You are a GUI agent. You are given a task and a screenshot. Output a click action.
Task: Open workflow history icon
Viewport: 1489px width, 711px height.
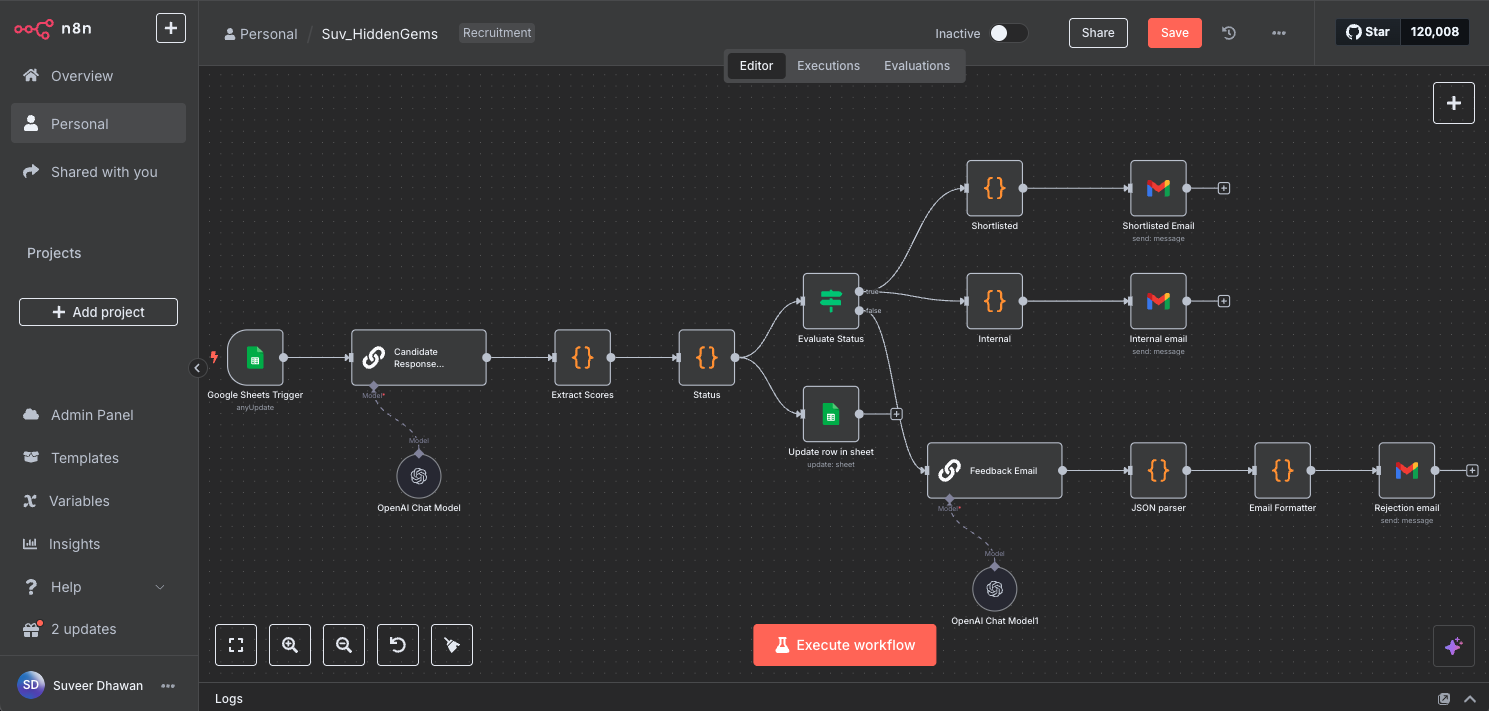click(x=1229, y=33)
